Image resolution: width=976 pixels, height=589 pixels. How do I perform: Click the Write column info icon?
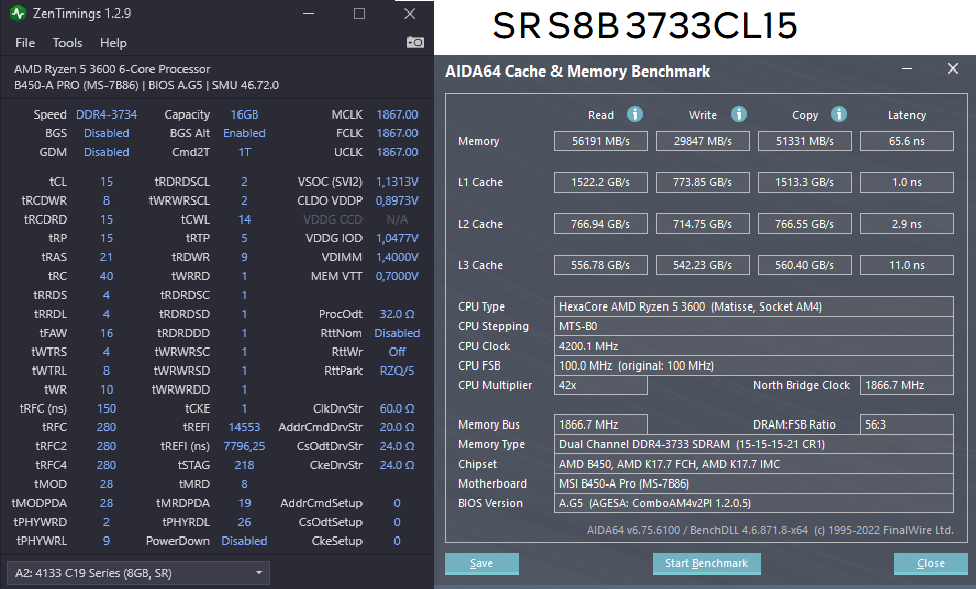pyautogui.click(x=738, y=114)
